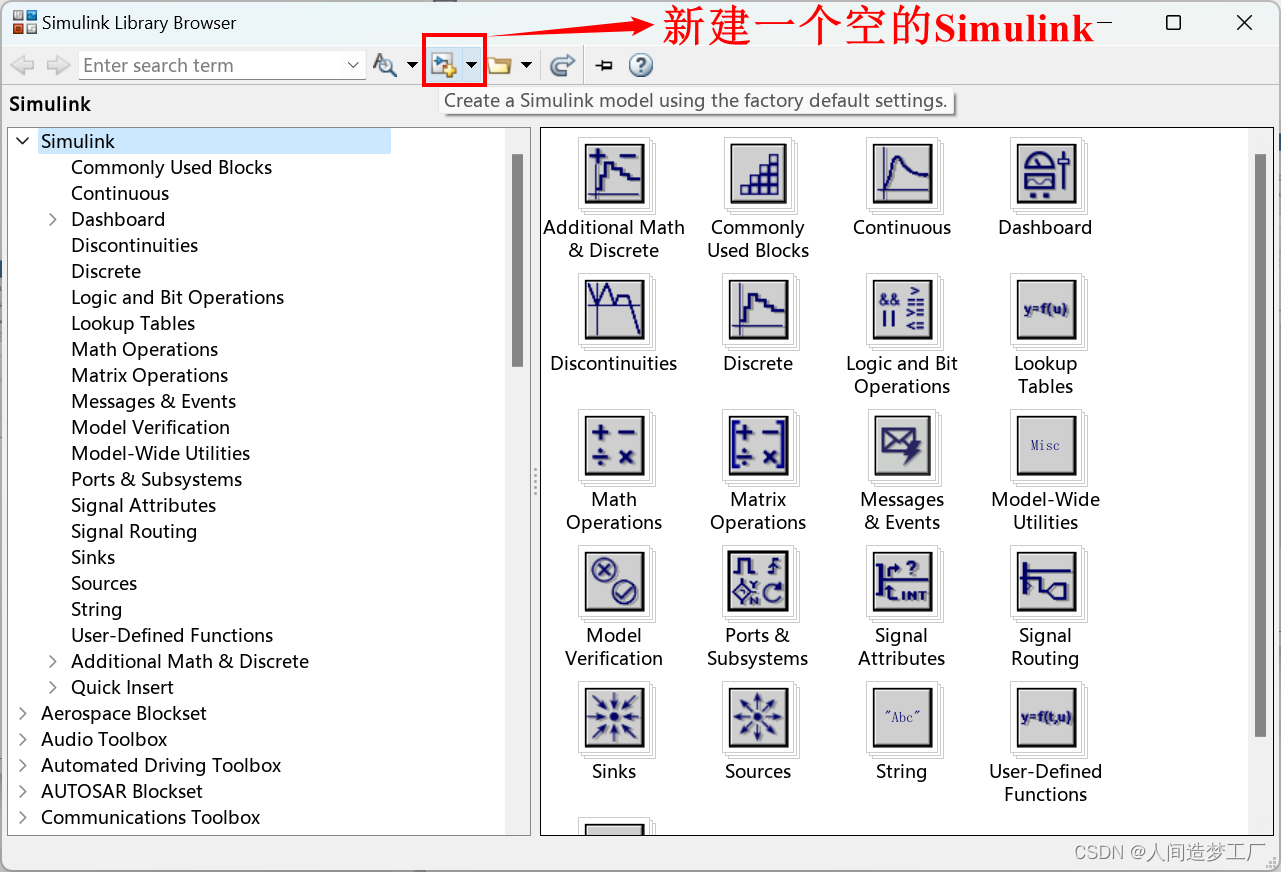Expand the Automated Driving Toolbox node
The height and width of the screenshot is (872, 1281).
coord(23,766)
